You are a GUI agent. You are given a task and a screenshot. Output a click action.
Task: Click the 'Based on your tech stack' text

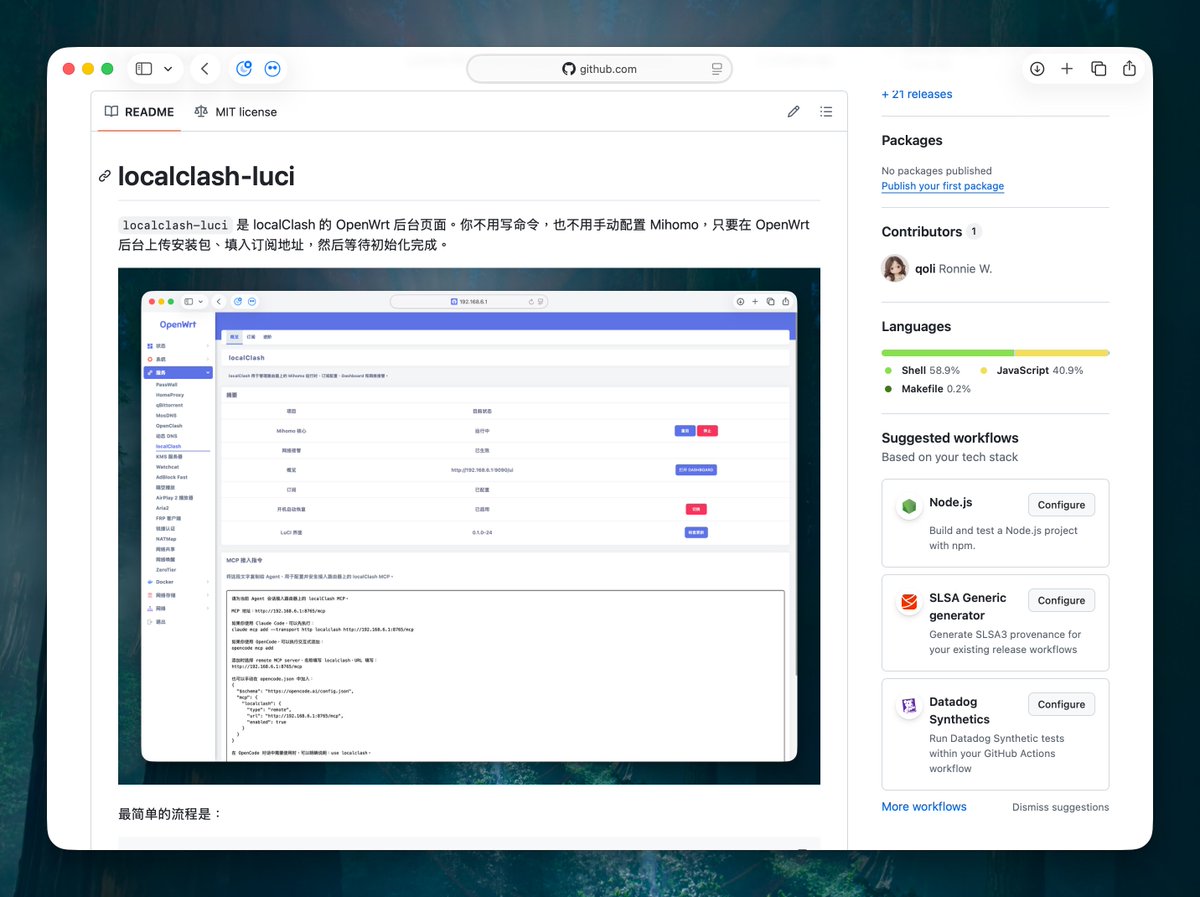coord(950,457)
